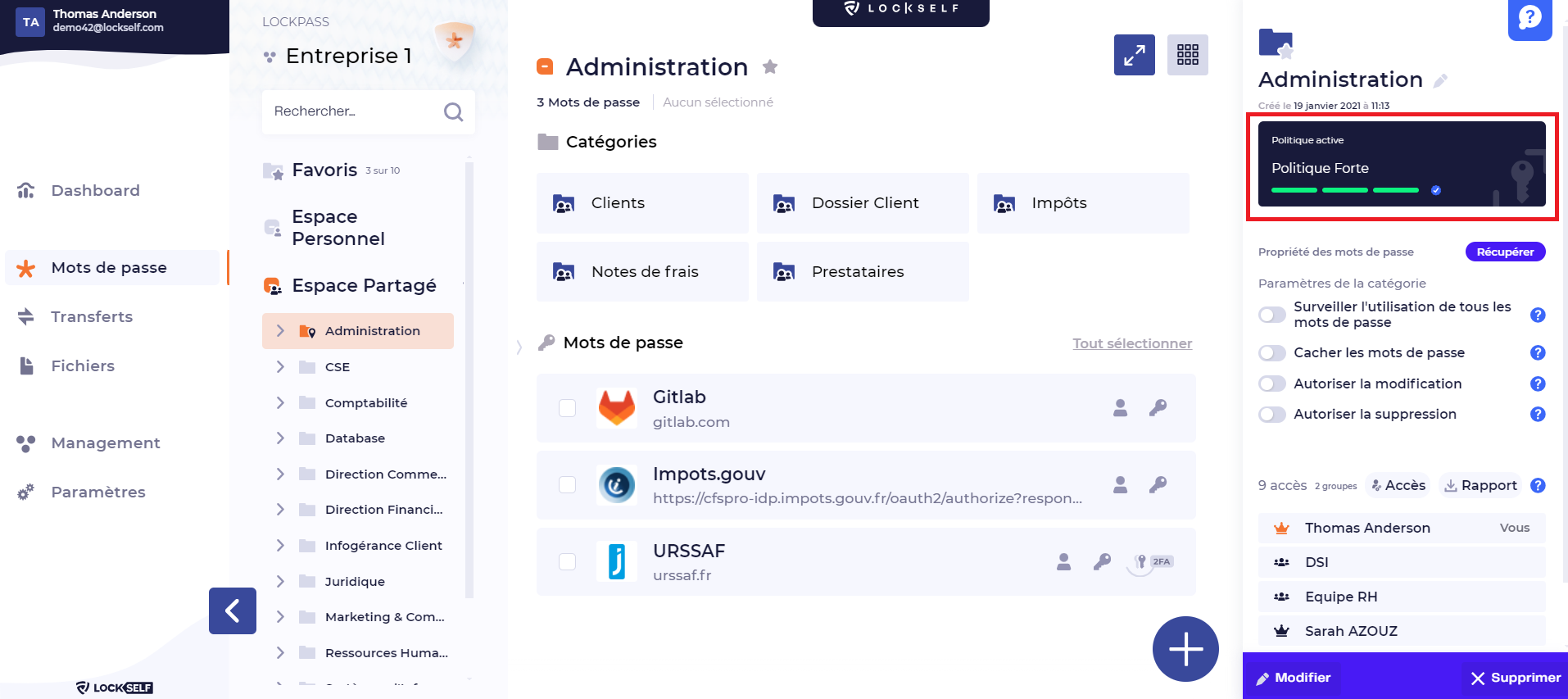
Task: Enable Cacher les mots de passe toggle
Action: pos(1271,353)
